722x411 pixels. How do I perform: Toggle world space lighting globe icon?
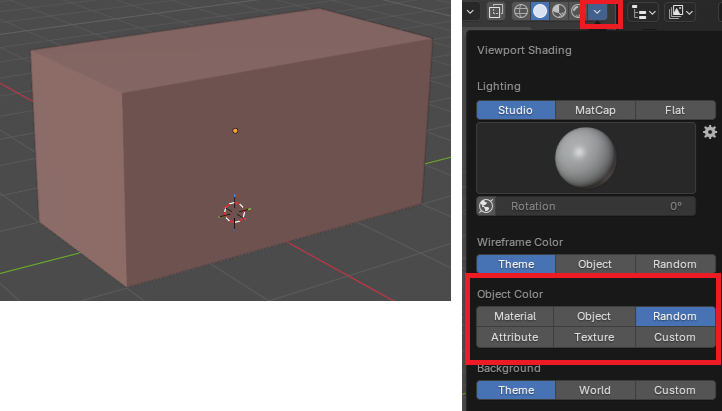(487, 206)
